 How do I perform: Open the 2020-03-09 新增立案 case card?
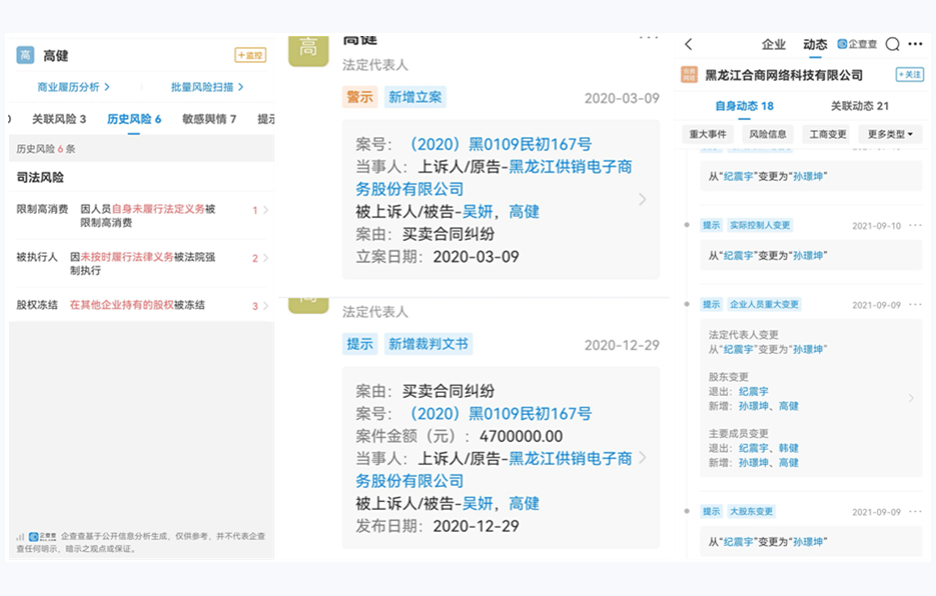(500, 200)
